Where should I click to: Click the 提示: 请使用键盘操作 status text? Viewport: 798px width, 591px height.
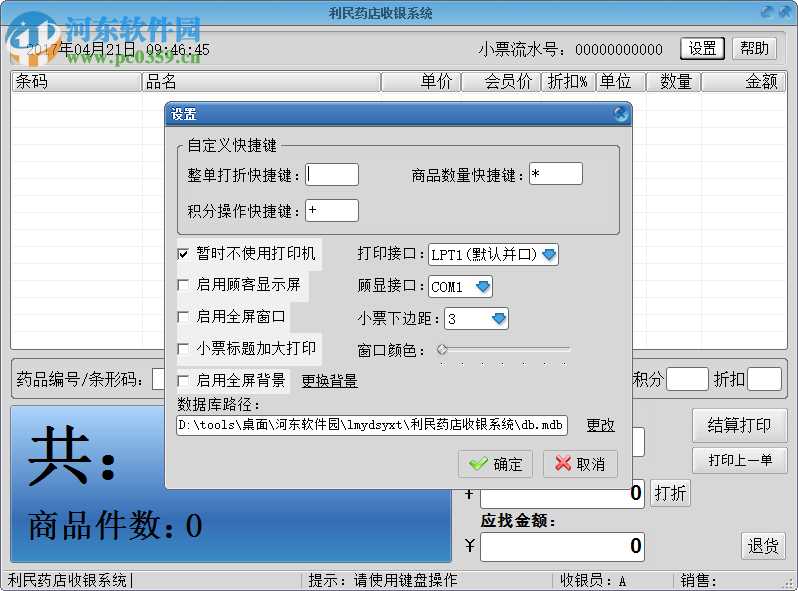[383, 580]
